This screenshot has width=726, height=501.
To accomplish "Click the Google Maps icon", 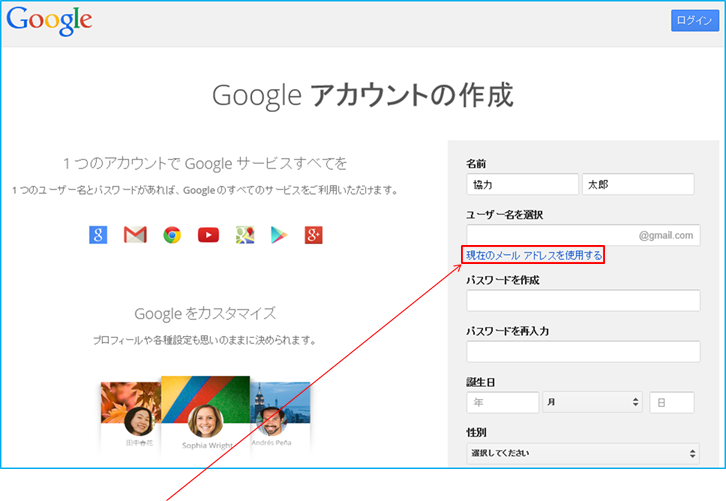I will [245, 235].
